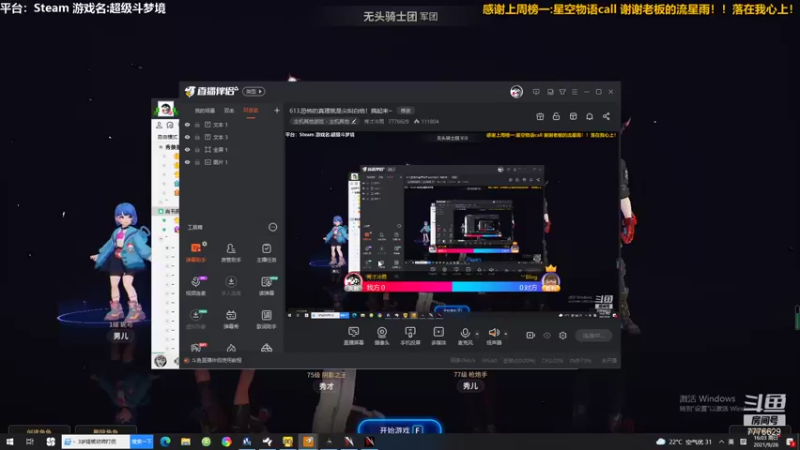
Task: Open File Explorer from taskbar
Action: (x=186, y=442)
